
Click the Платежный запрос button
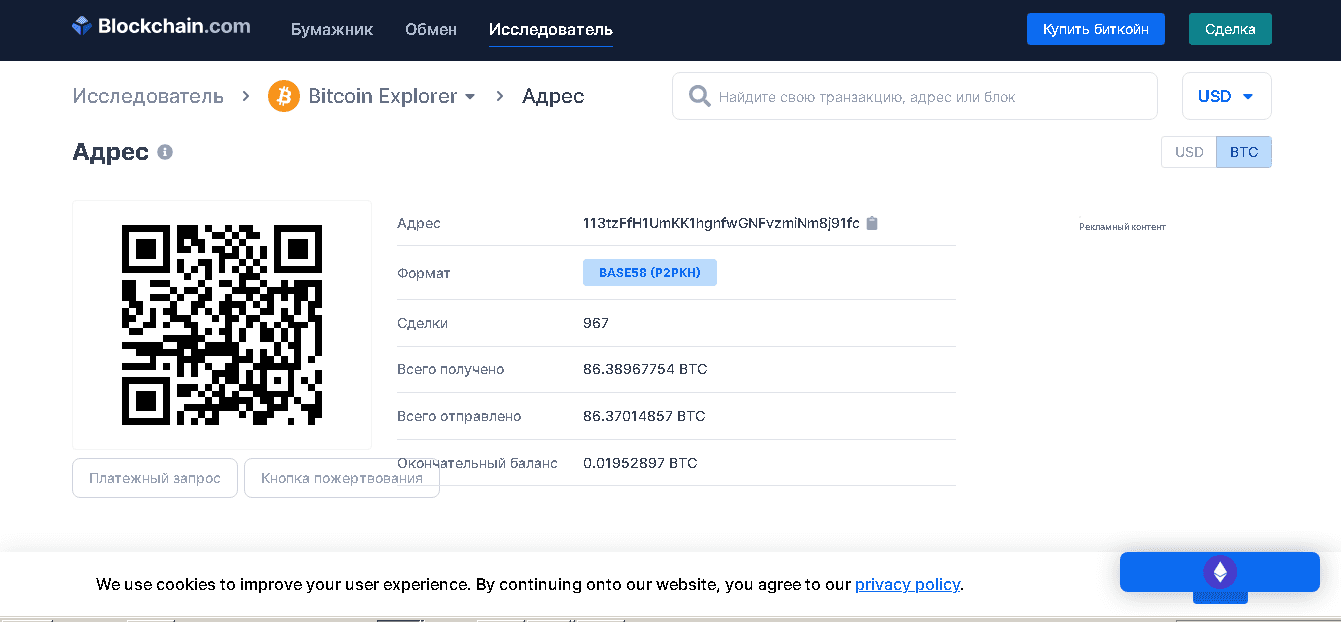click(154, 477)
